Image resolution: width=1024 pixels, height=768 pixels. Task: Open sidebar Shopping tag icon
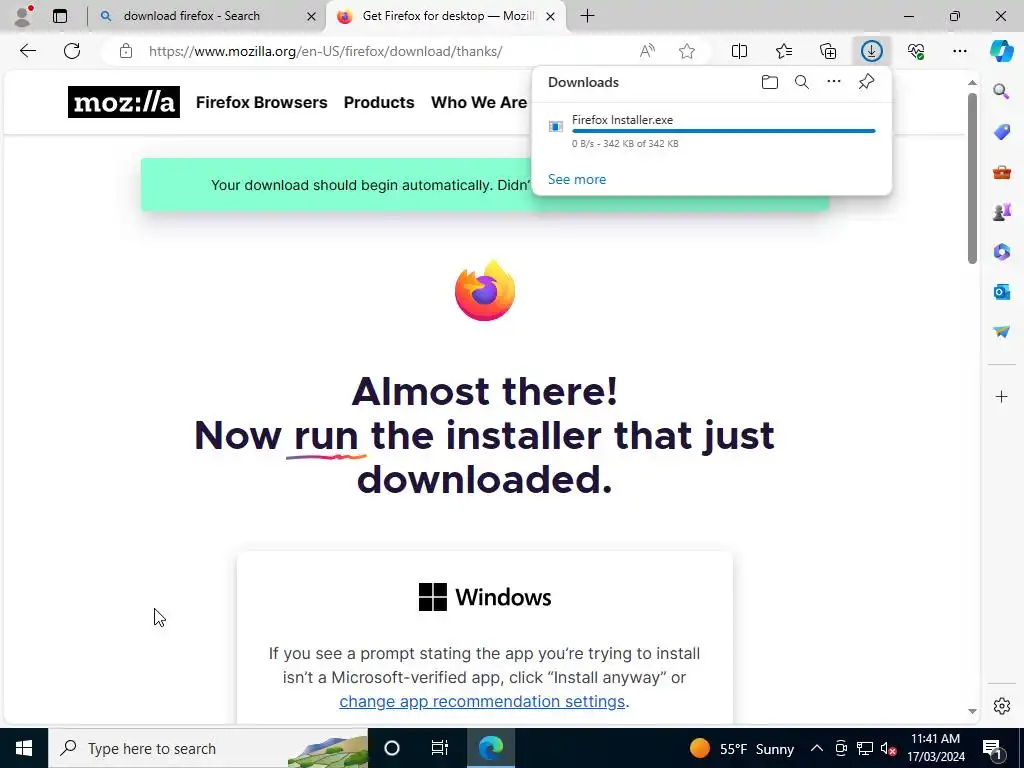(x=1002, y=131)
